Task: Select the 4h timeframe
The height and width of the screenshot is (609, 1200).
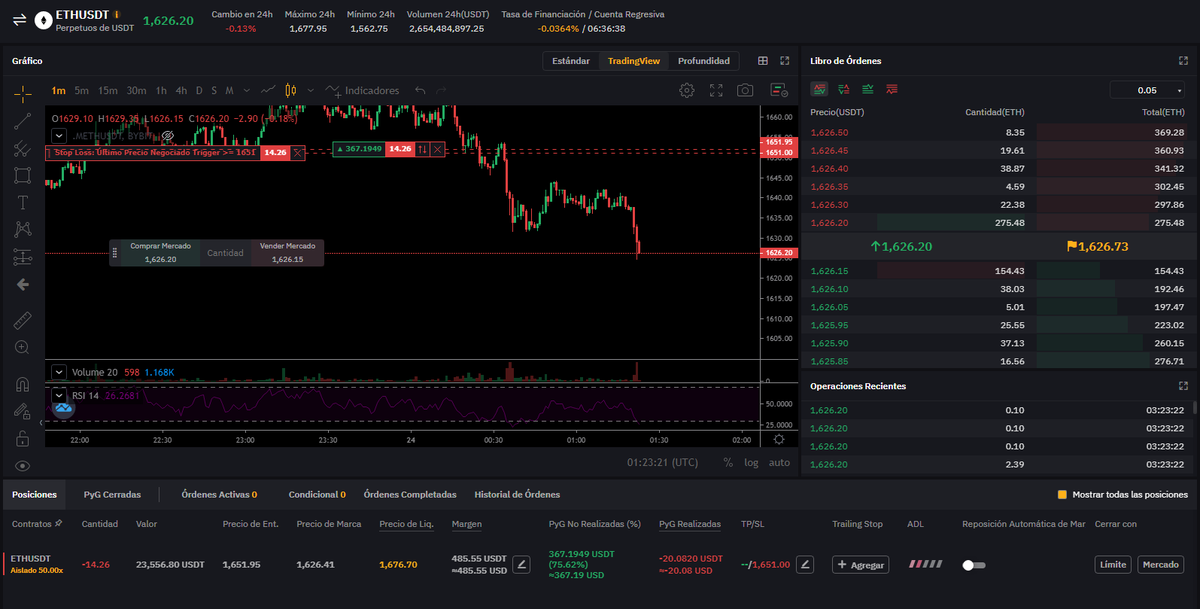Action: pyautogui.click(x=181, y=91)
